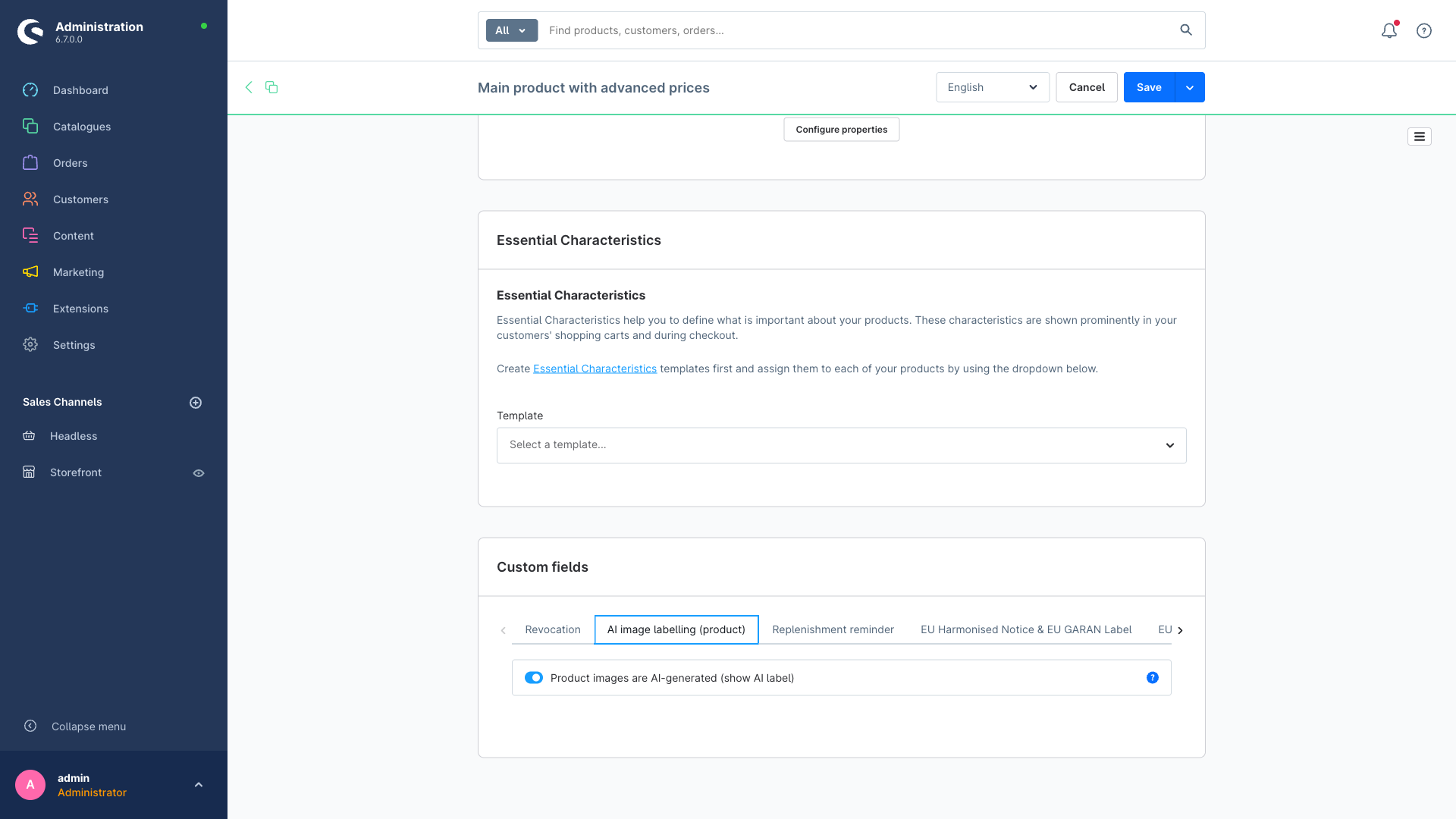
Task: Open the Replenishment reminder tab
Action: pos(833,629)
